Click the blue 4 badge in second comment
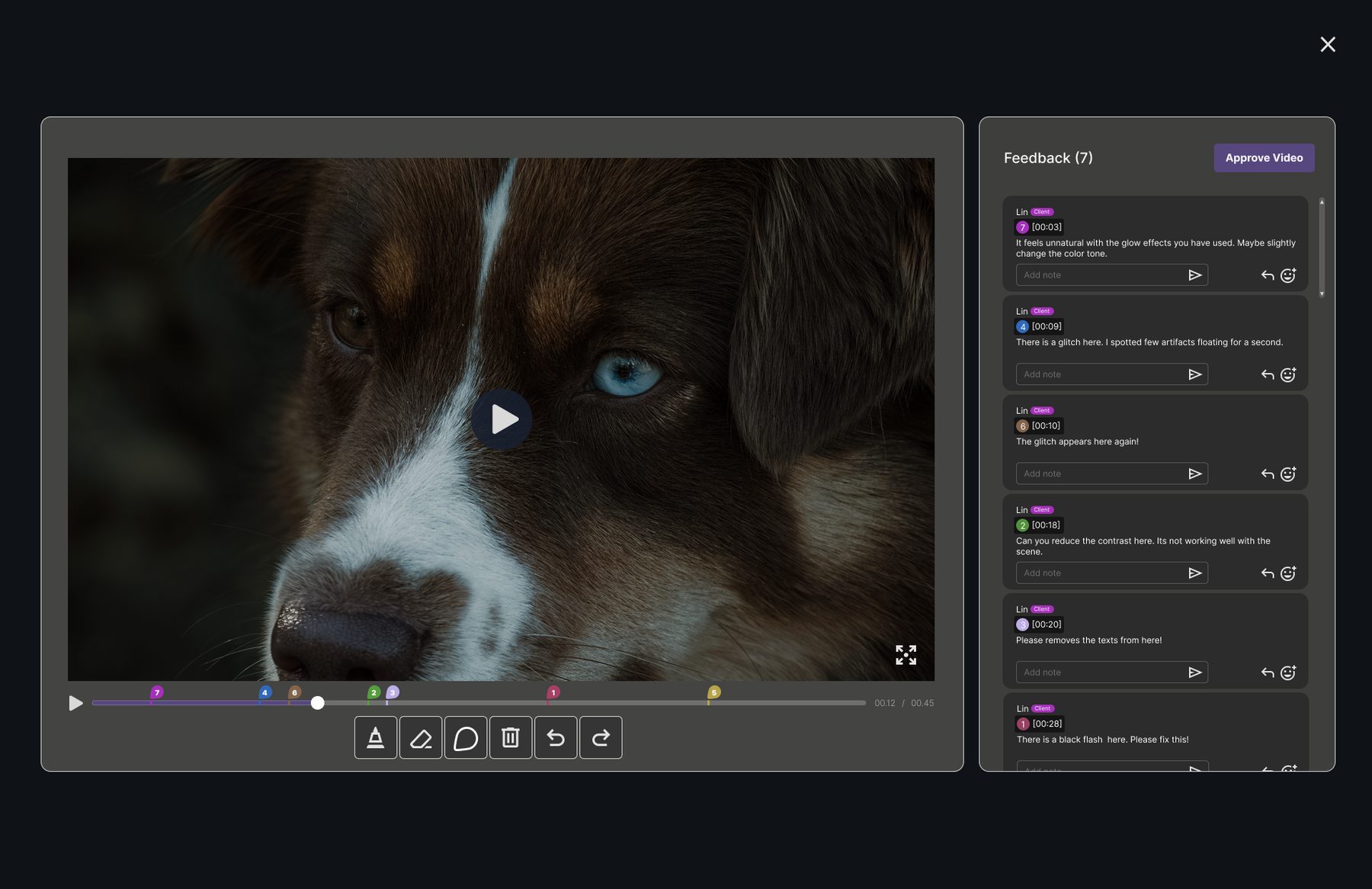The image size is (1372, 889). [x=1023, y=326]
